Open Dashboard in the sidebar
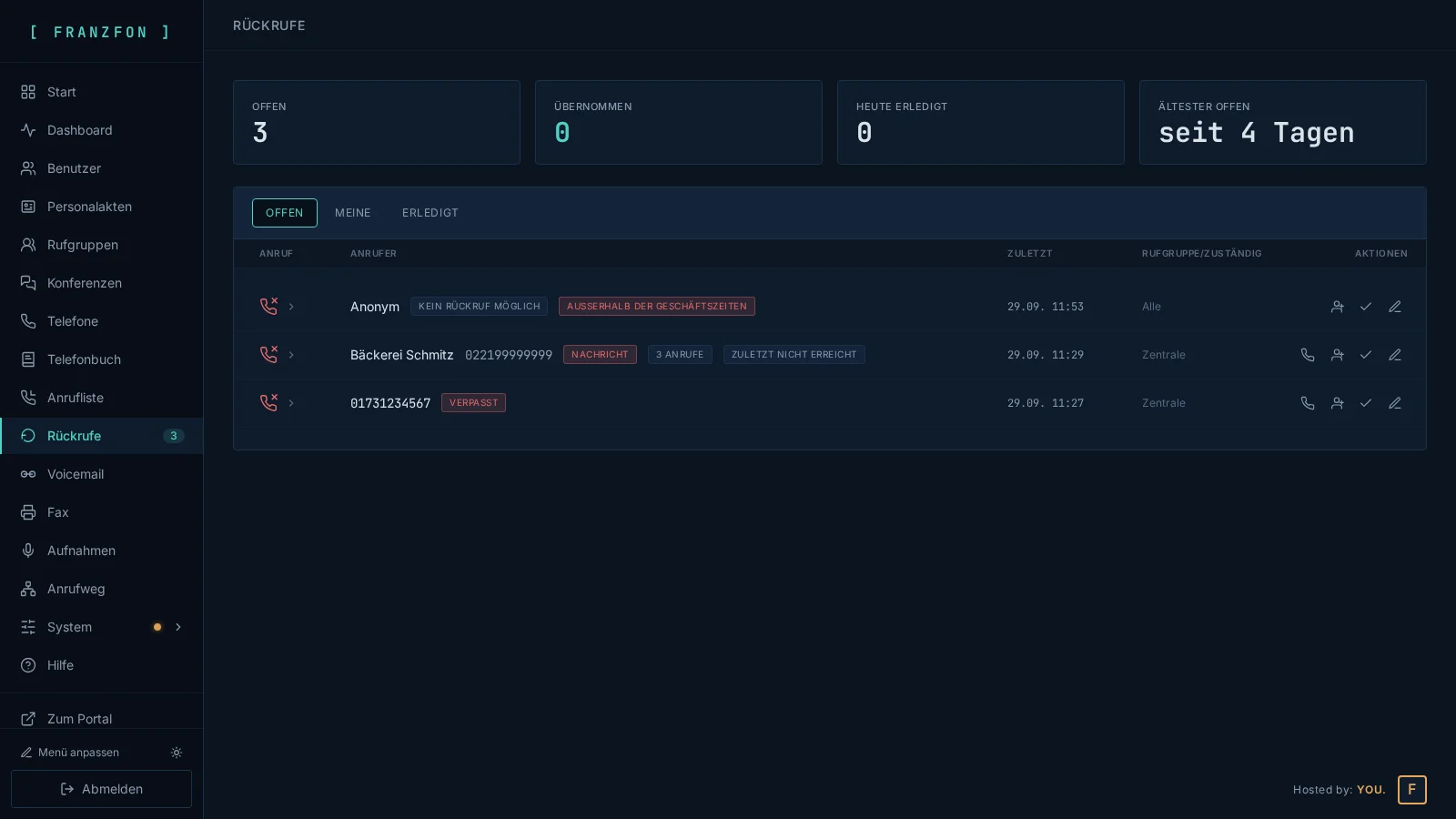Image resolution: width=1456 pixels, height=819 pixels. pos(101,130)
